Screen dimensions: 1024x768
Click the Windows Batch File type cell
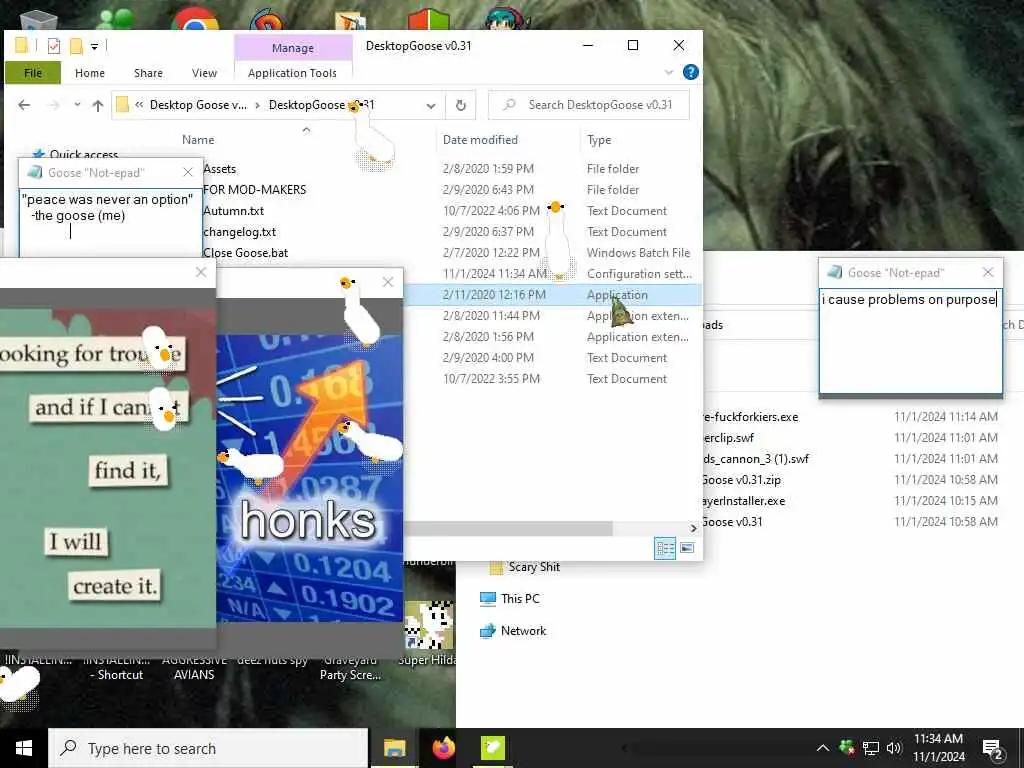(638, 252)
